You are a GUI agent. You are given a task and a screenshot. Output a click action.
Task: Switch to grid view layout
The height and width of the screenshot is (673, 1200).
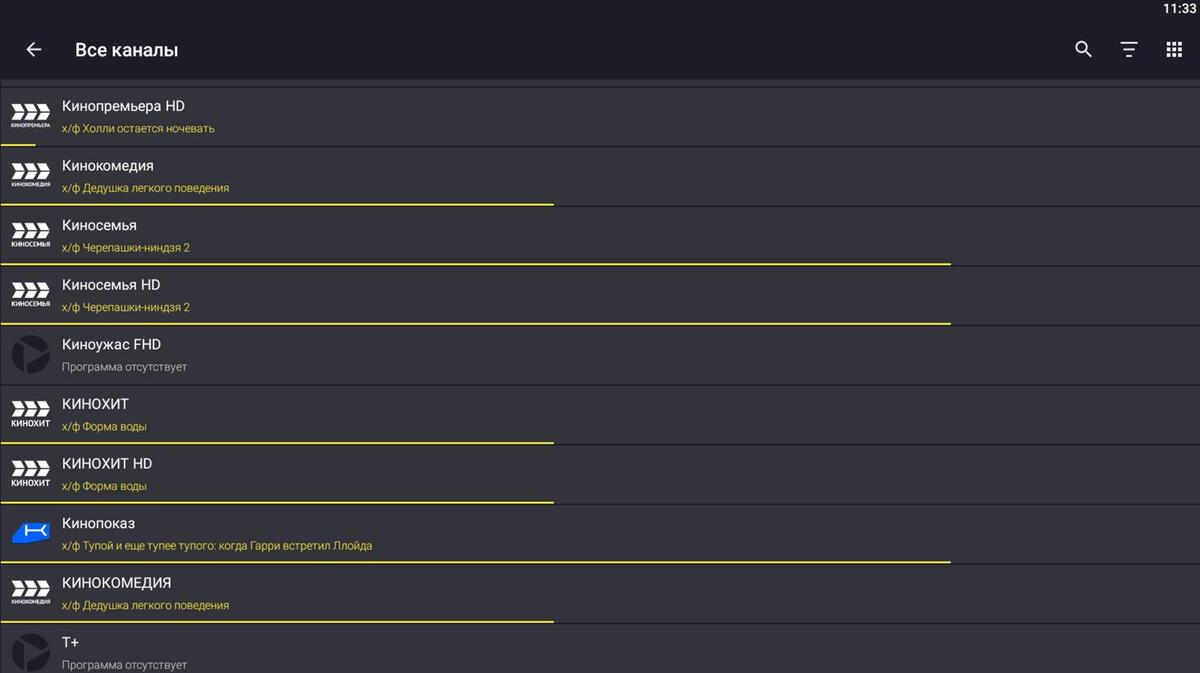pyautogui.click(x=1174, y=49)
